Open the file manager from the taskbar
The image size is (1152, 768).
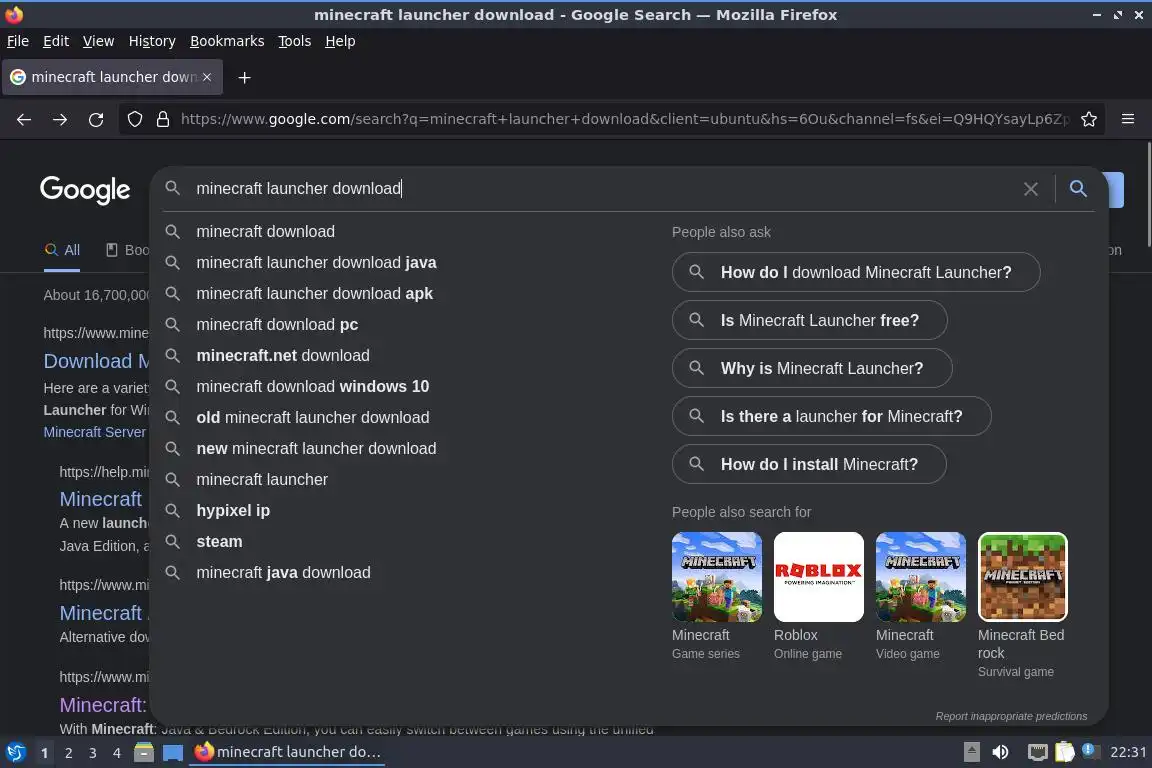144,752
